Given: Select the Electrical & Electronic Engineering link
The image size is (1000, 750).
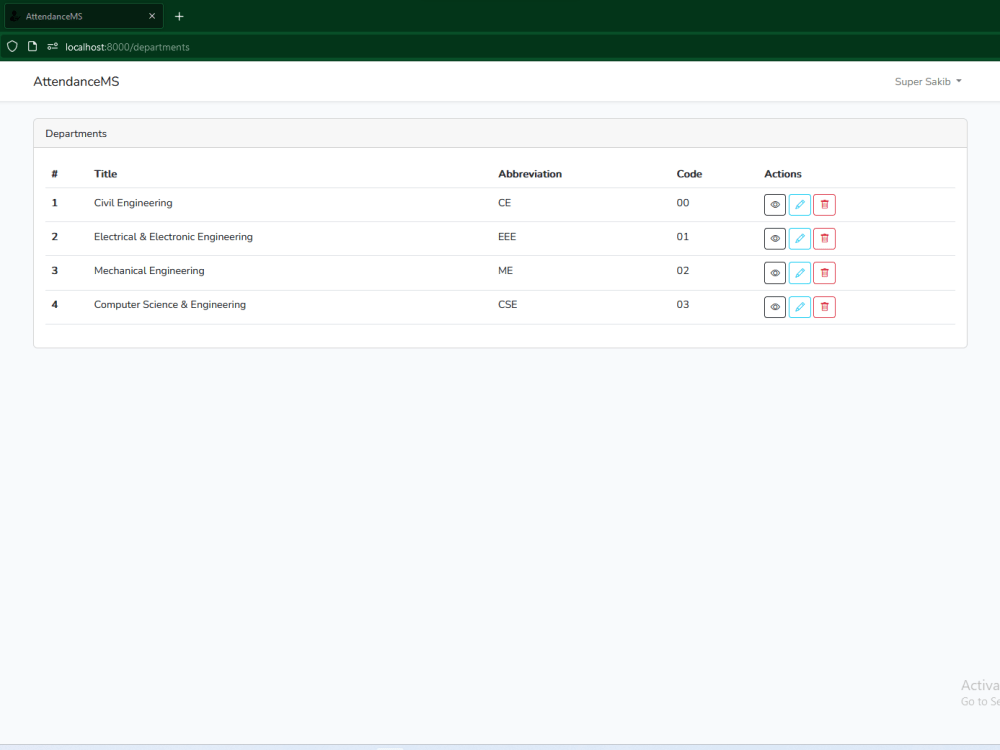Looking at the screenshot, I should pyautogui.click(x=173, y=237).
